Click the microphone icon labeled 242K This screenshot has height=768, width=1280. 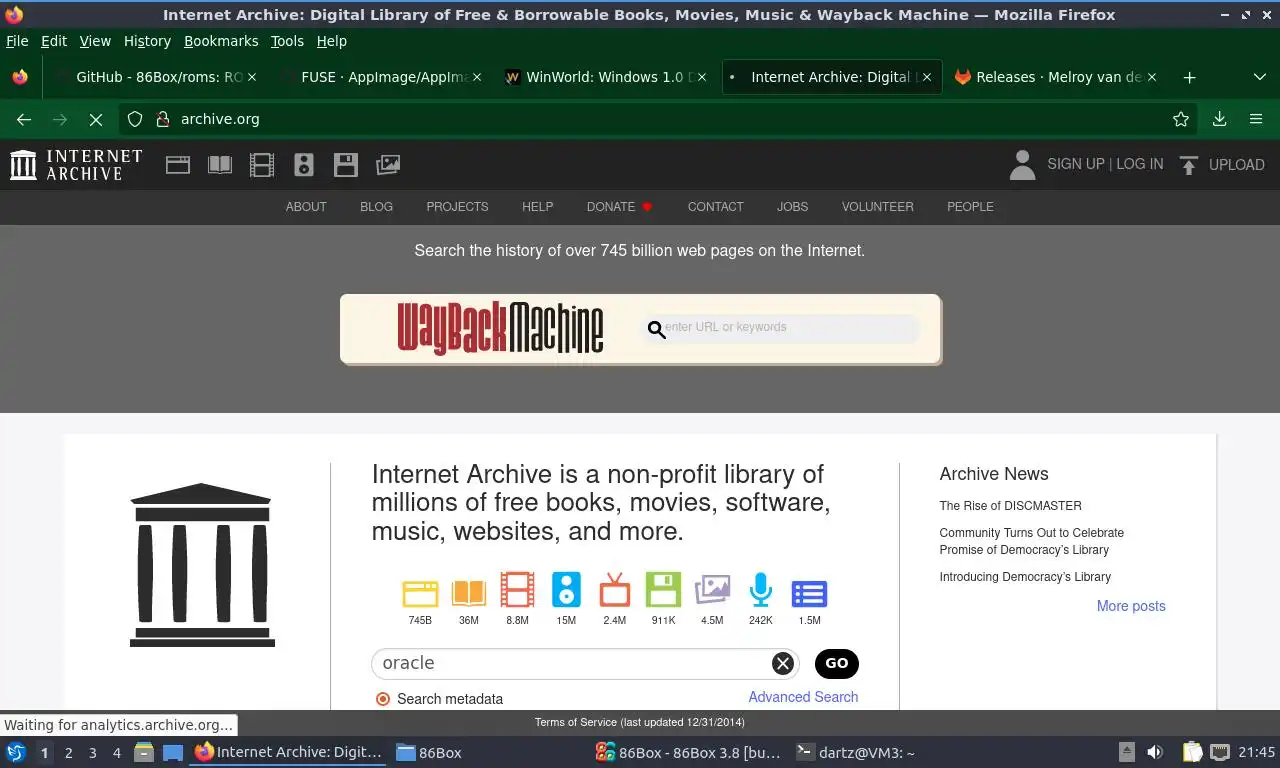761,590
